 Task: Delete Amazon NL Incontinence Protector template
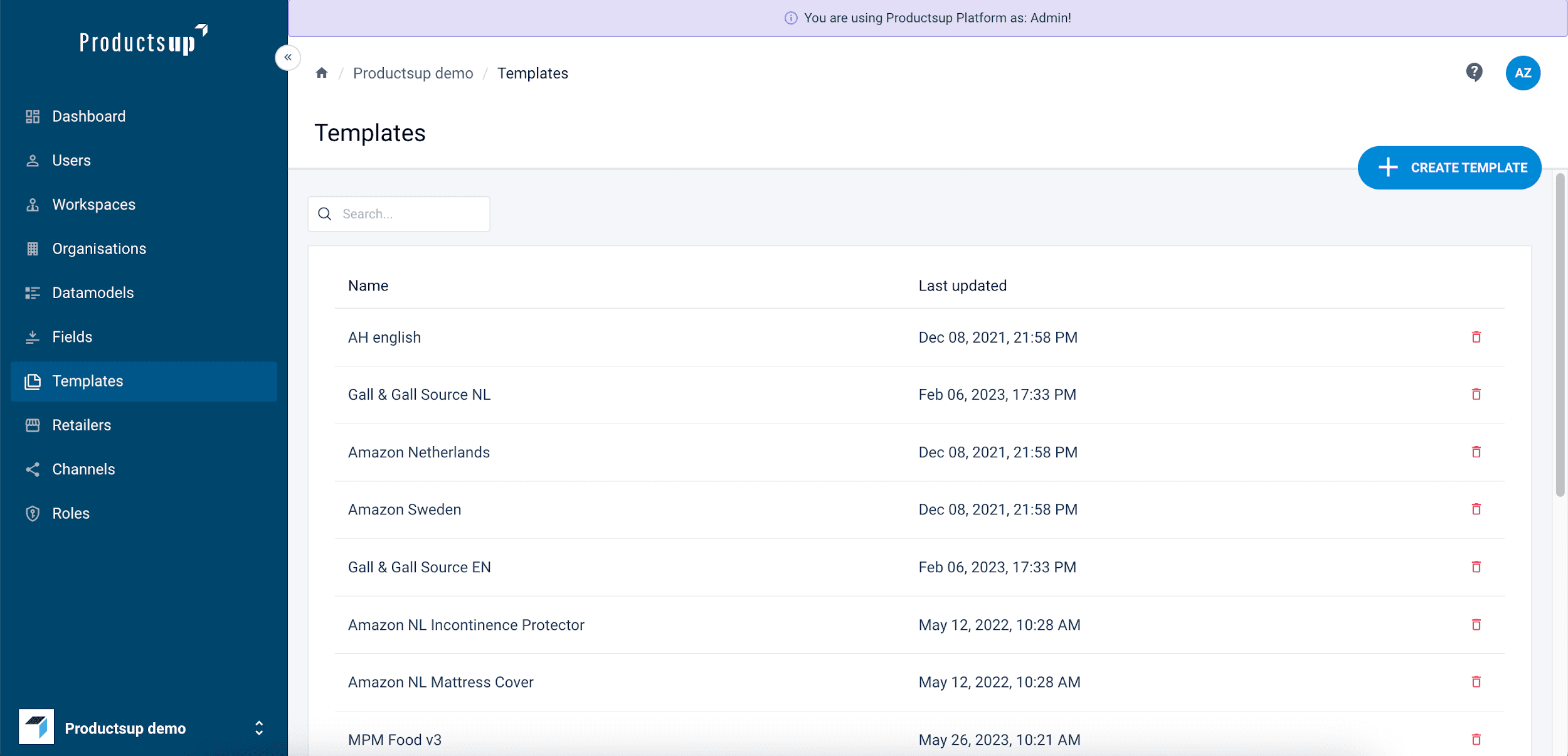pyautogui.click(x=1476, y=624)
